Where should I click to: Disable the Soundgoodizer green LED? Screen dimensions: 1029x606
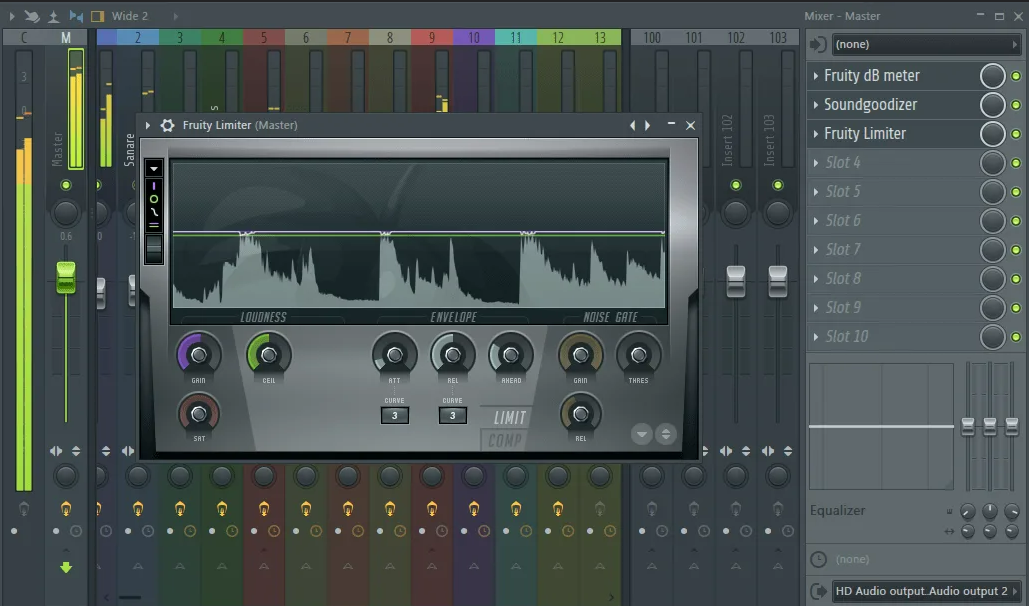coord(1016,105)
